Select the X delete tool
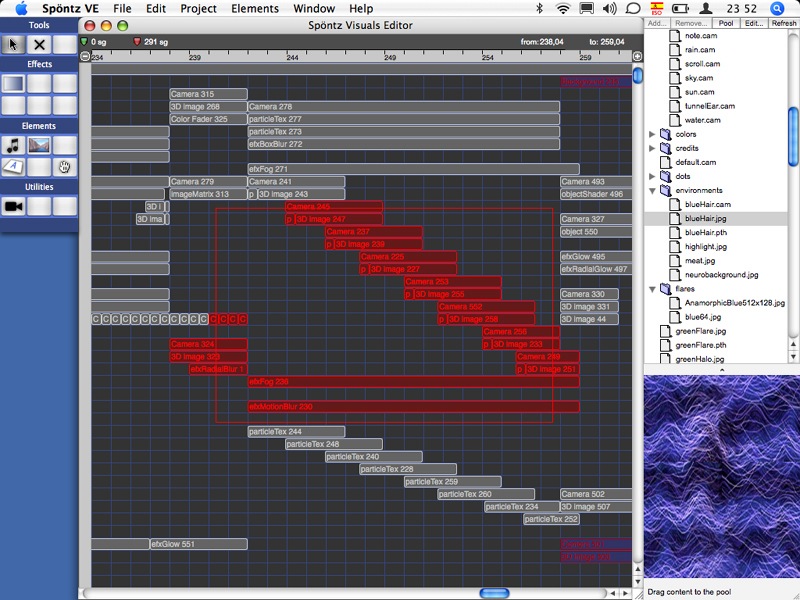 tap(39, 44)
